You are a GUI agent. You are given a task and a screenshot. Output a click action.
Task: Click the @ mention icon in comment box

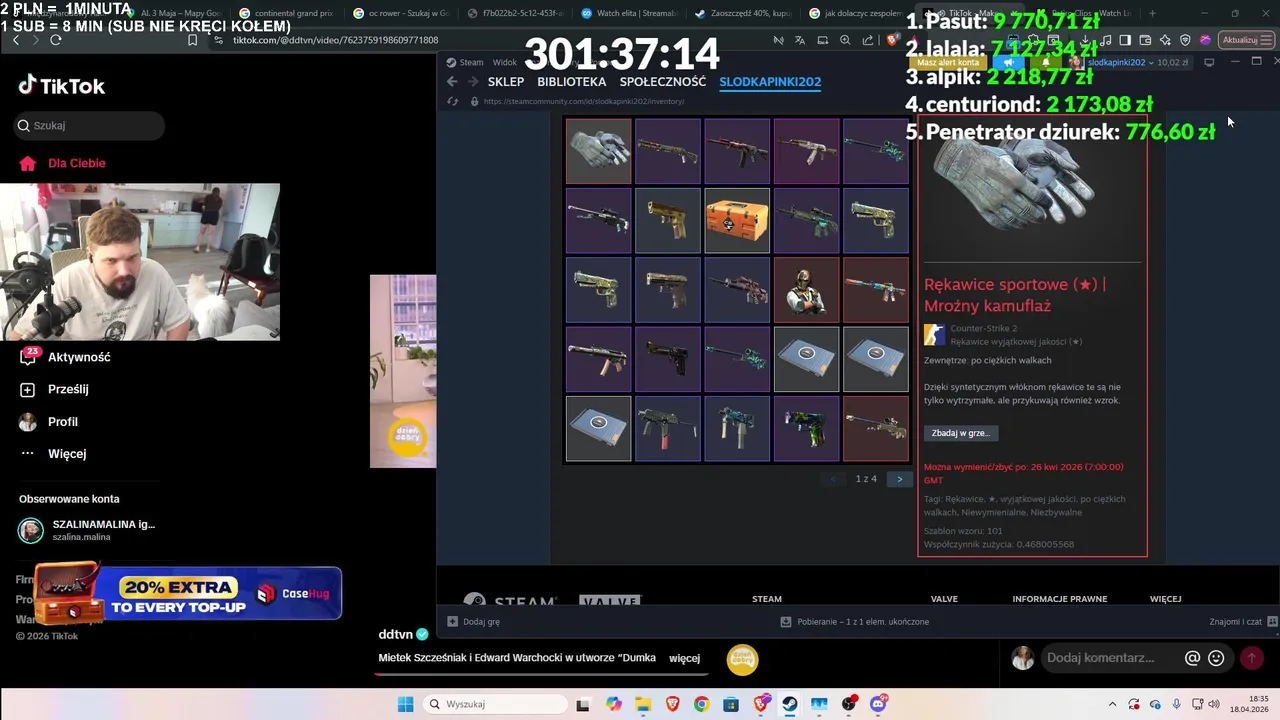click(1192, 658)
